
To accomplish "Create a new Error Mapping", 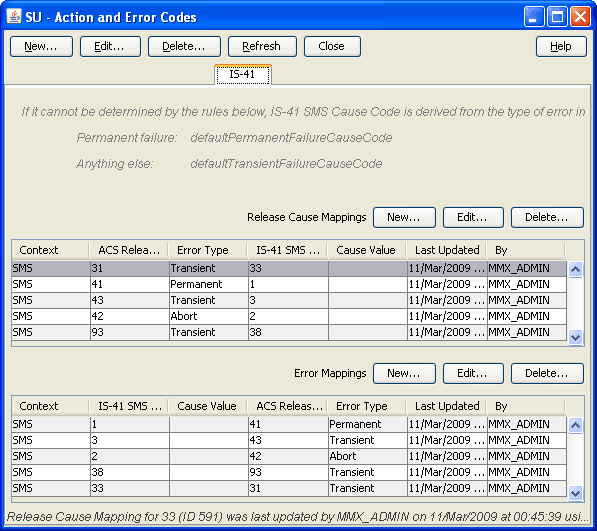I will click(404, 373).
